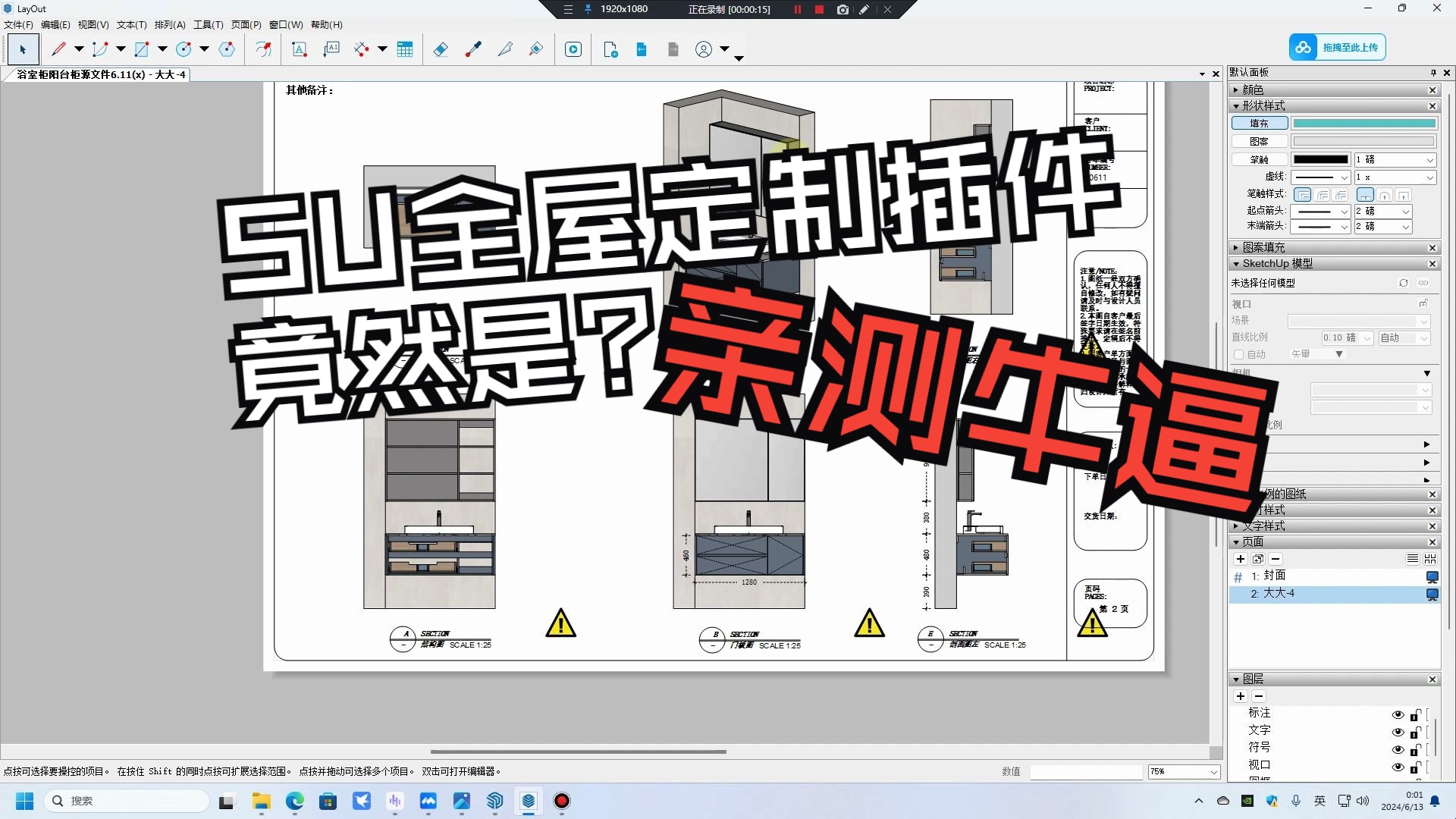Screen dimensions: 1456x819
Task: Open the 视图(V) menu
Action: (93, 25)
